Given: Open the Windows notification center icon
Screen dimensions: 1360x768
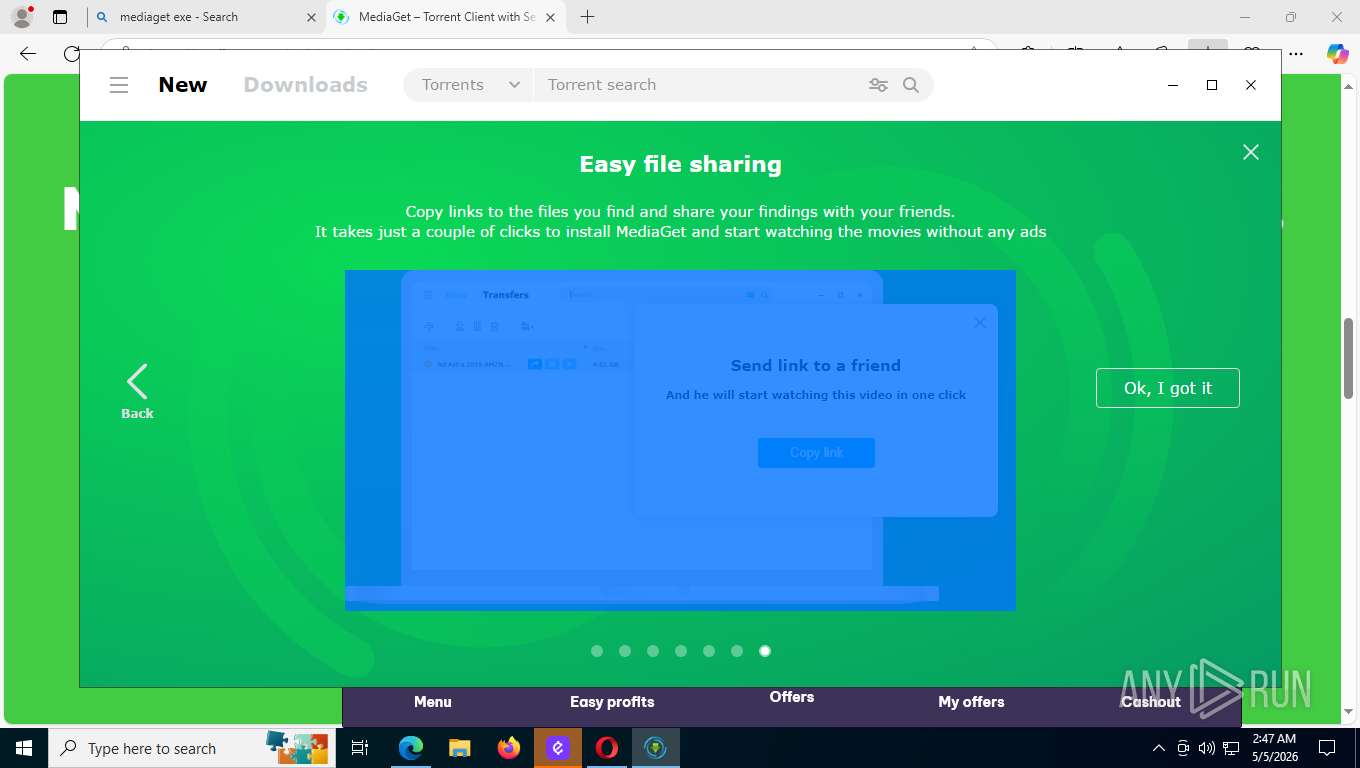Looking at the screenshot, I should coord(1327,748).
